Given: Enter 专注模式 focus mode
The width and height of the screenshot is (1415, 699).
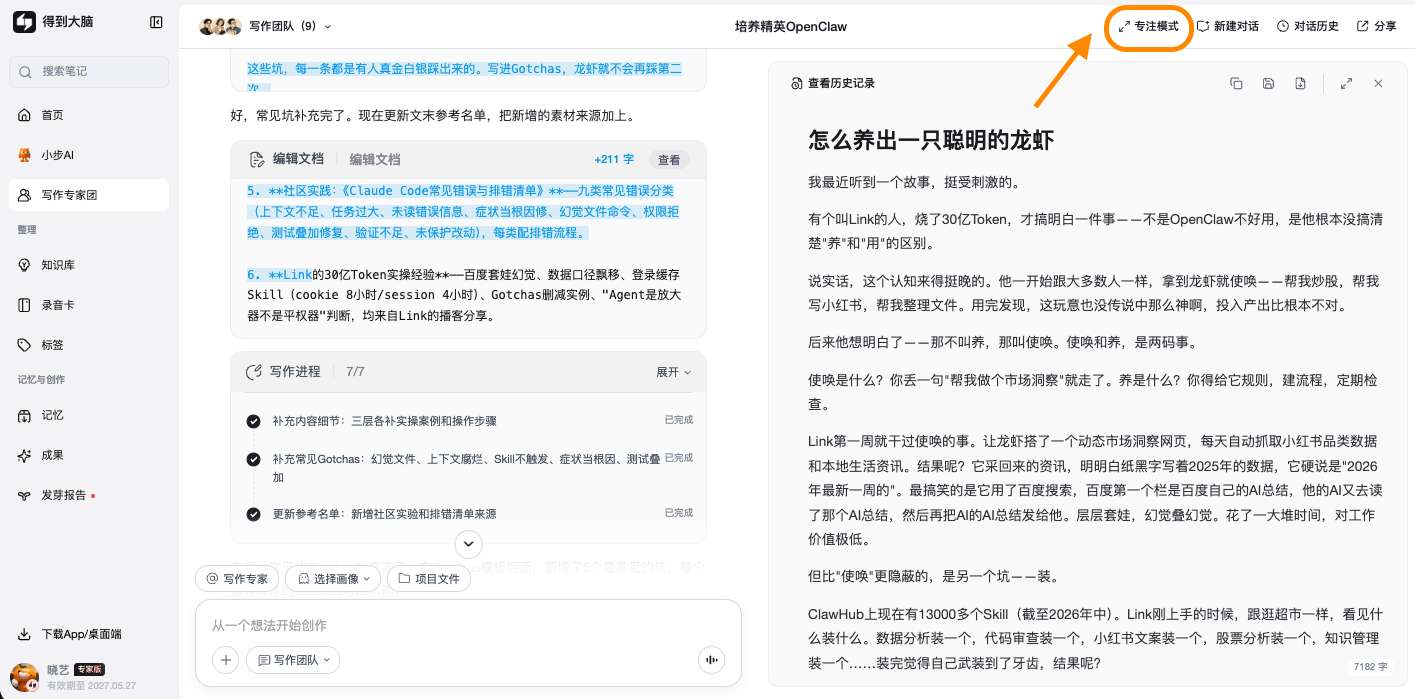Looking at the screenshot, I should pos(1148,26).
